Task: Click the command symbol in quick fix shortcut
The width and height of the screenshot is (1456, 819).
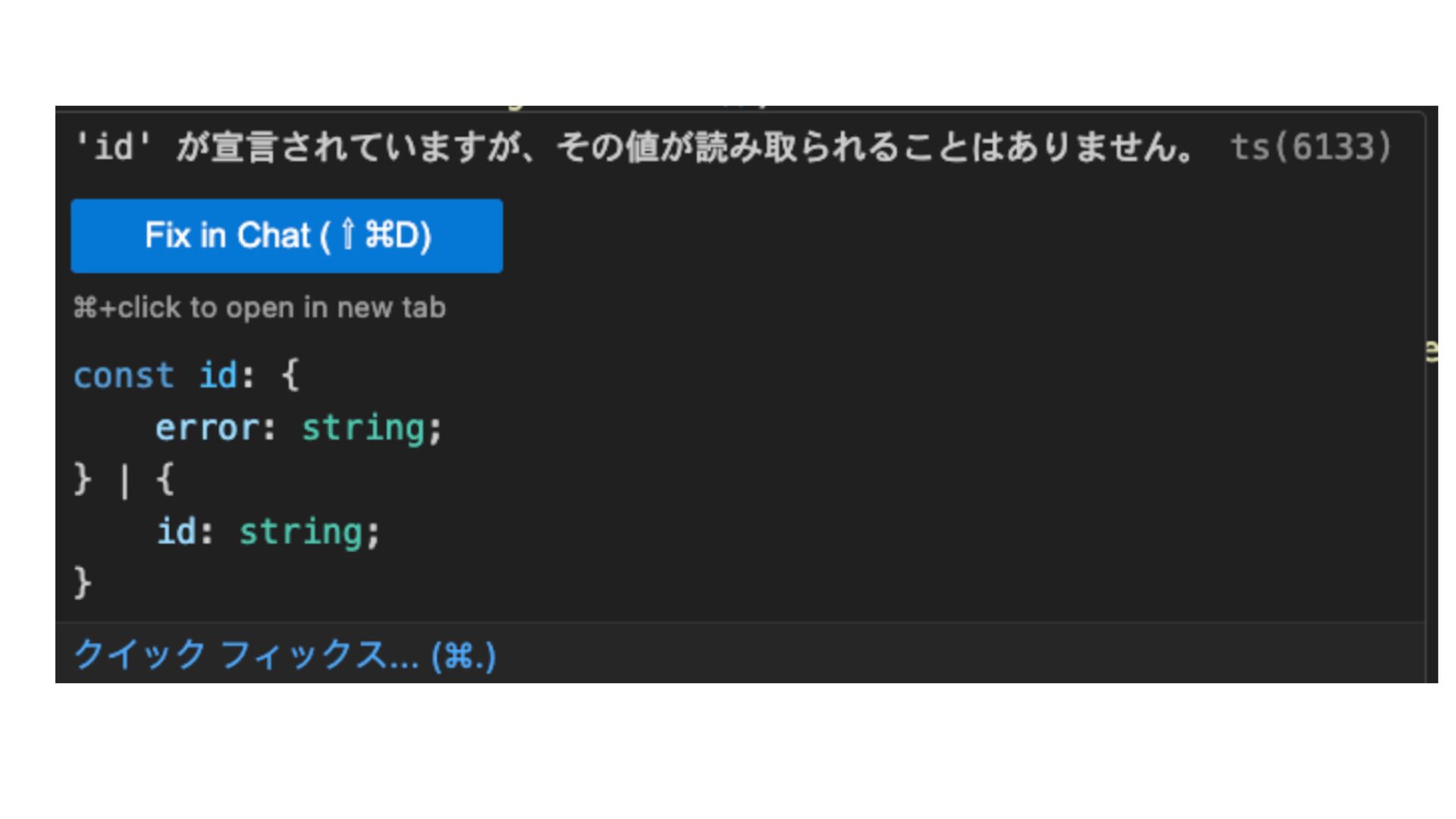Action: coord(458,655)
